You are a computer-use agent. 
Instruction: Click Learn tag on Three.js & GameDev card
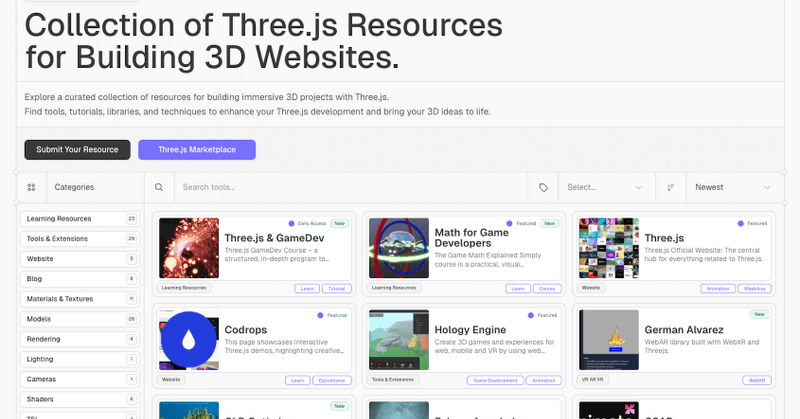pos(307,288)
